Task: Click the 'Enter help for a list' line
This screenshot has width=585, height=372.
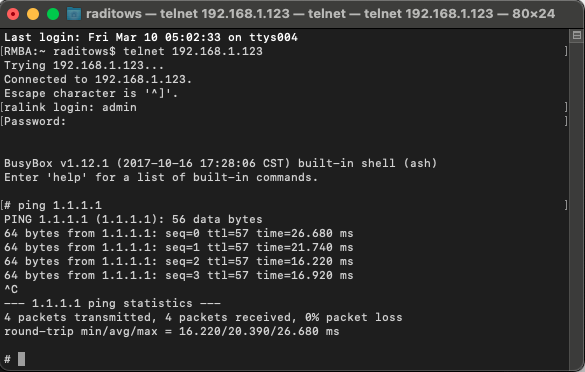Action: (161, 177)
